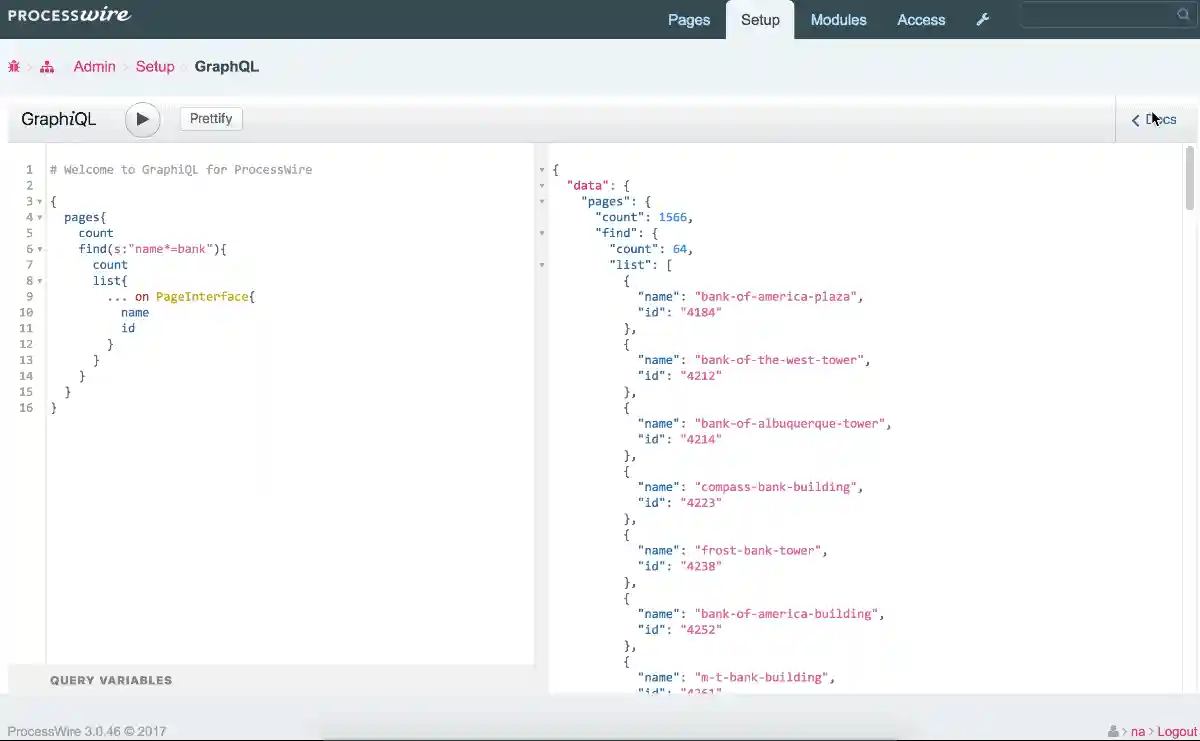Toggle the list block disclosure triangle on line 8
The image size is (1200, 741).
point(42,281)
